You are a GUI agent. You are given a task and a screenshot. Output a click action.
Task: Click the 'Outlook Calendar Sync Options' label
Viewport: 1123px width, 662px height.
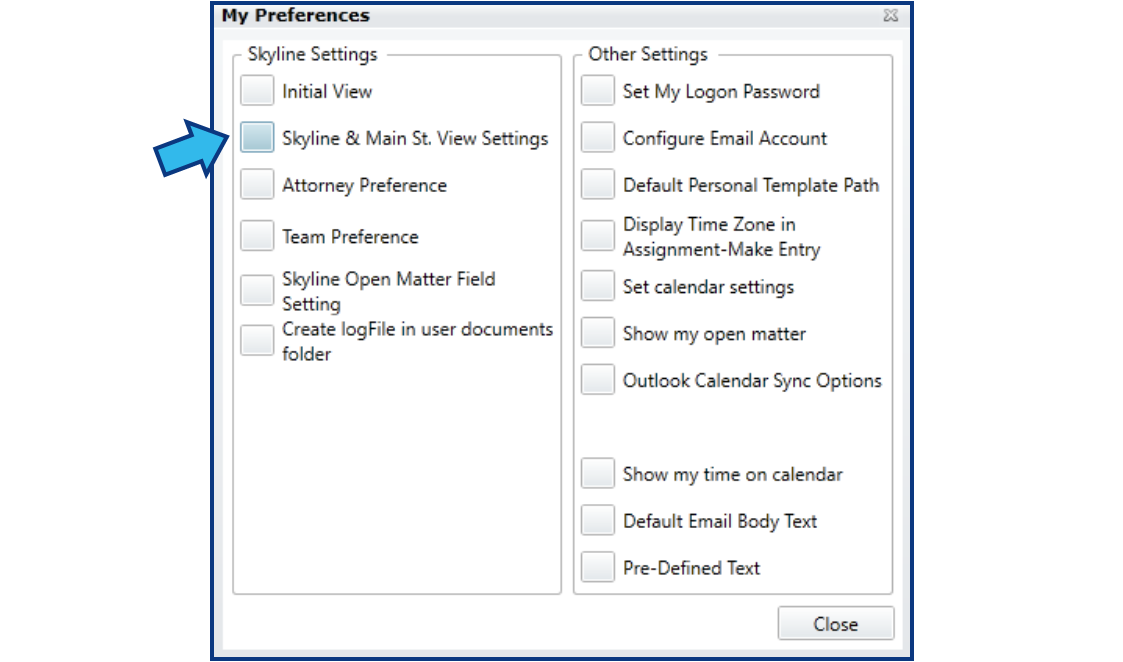752,381
